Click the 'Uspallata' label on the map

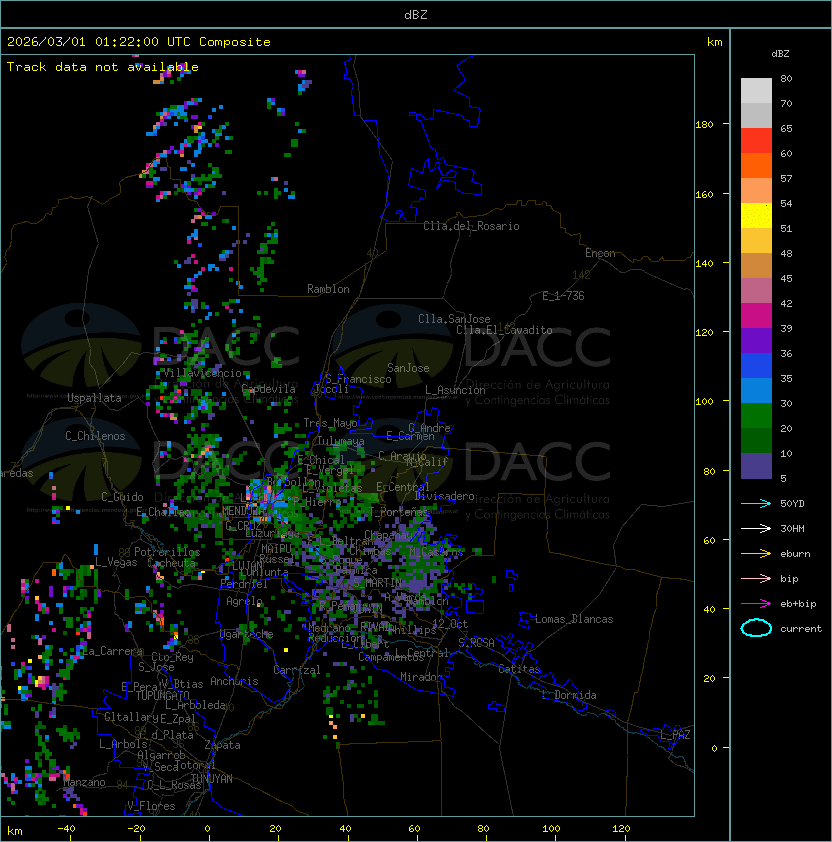(x=94, y=398)
